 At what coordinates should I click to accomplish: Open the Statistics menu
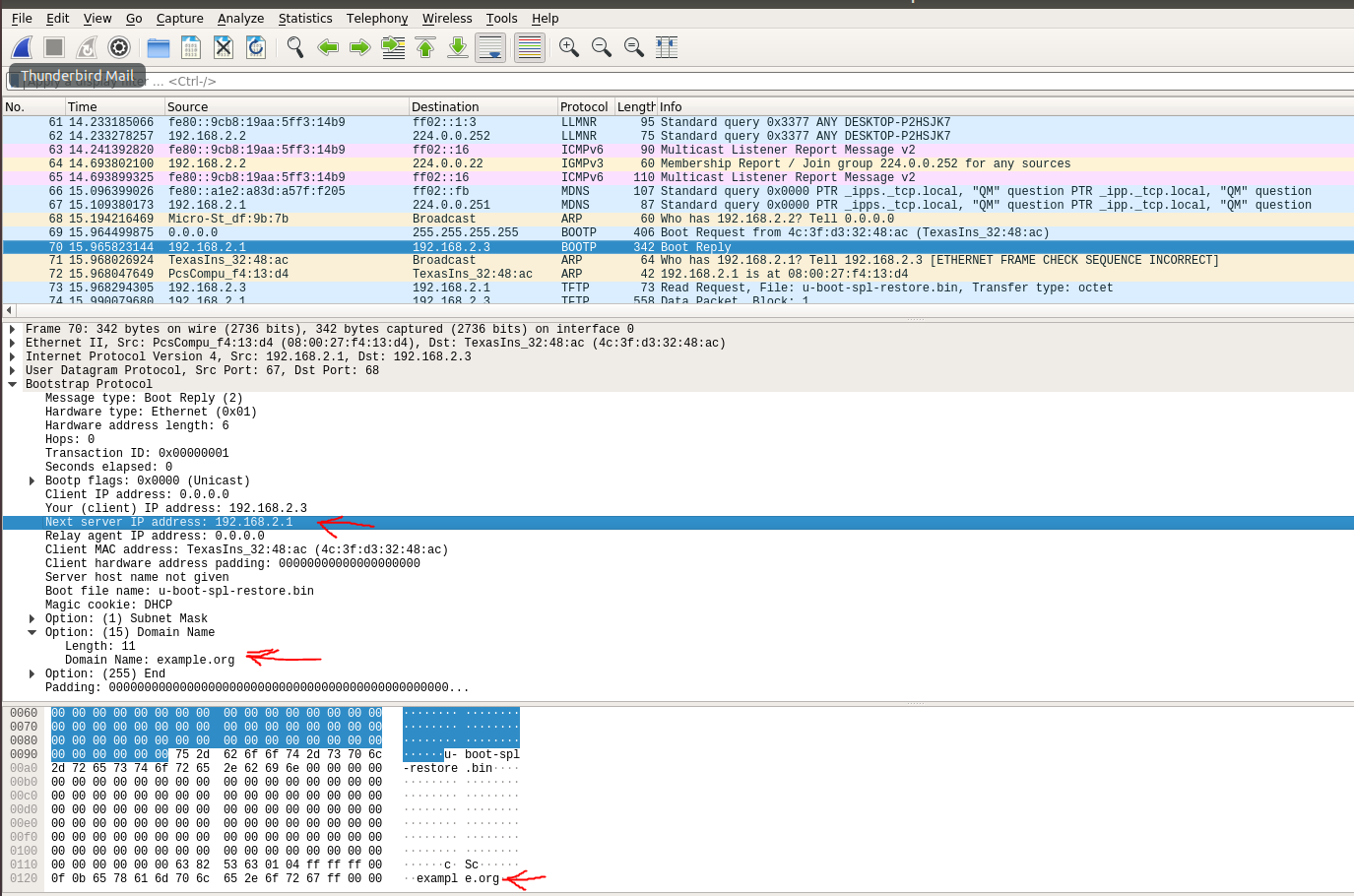tap(304, 18)
